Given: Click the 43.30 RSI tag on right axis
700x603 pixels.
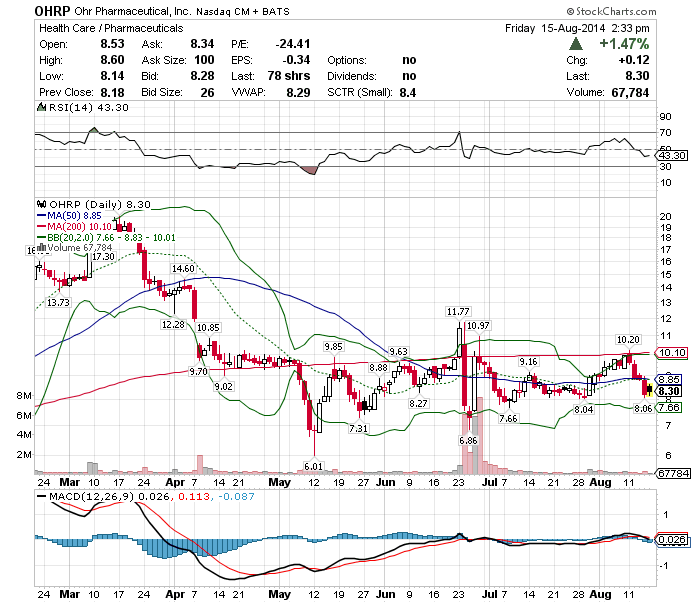Looking at the screenshot, I should 672,156.
